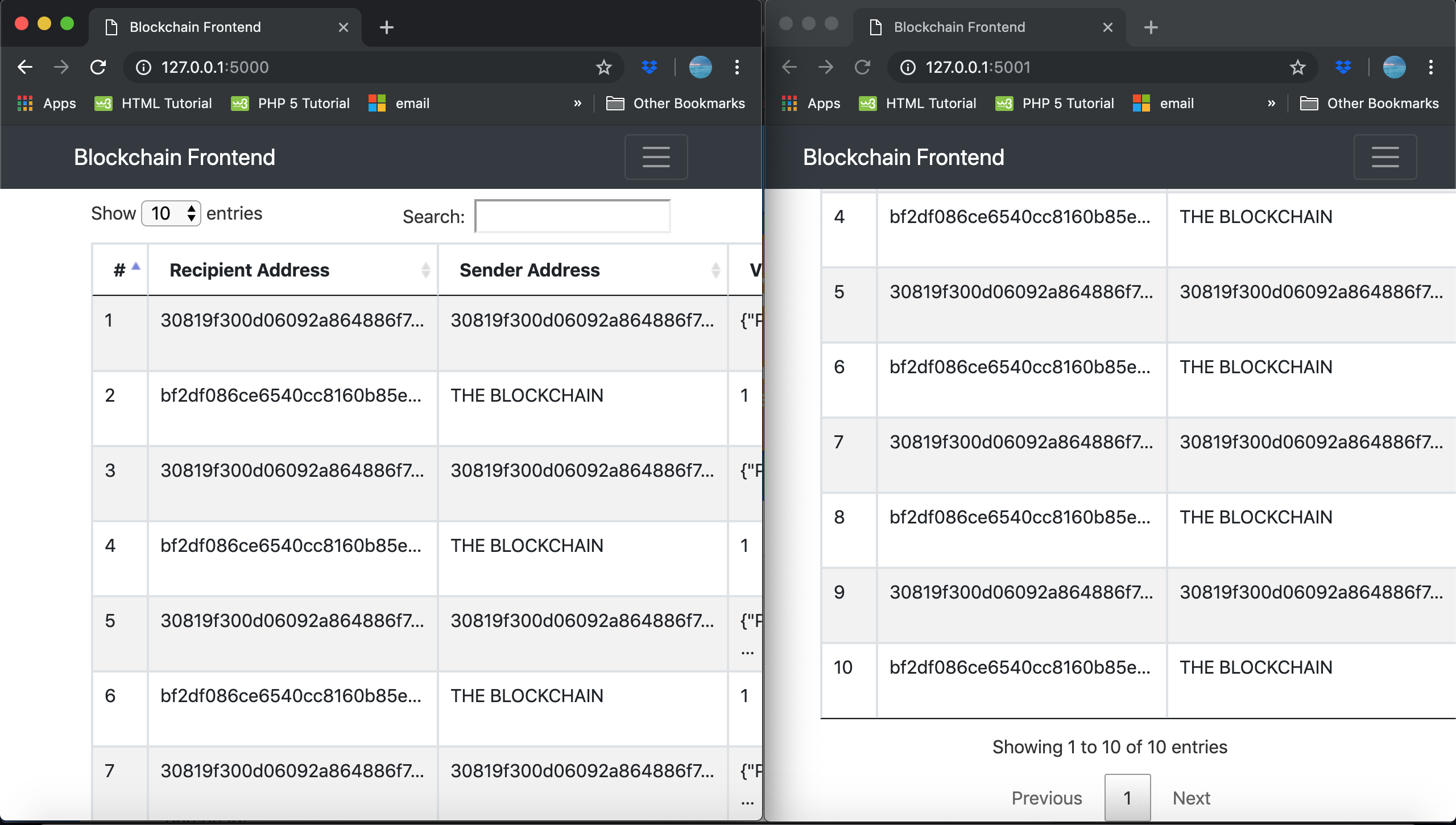Click Previous pagination link
Viewport: 1456px width, 825px height.
point(1046,798)
